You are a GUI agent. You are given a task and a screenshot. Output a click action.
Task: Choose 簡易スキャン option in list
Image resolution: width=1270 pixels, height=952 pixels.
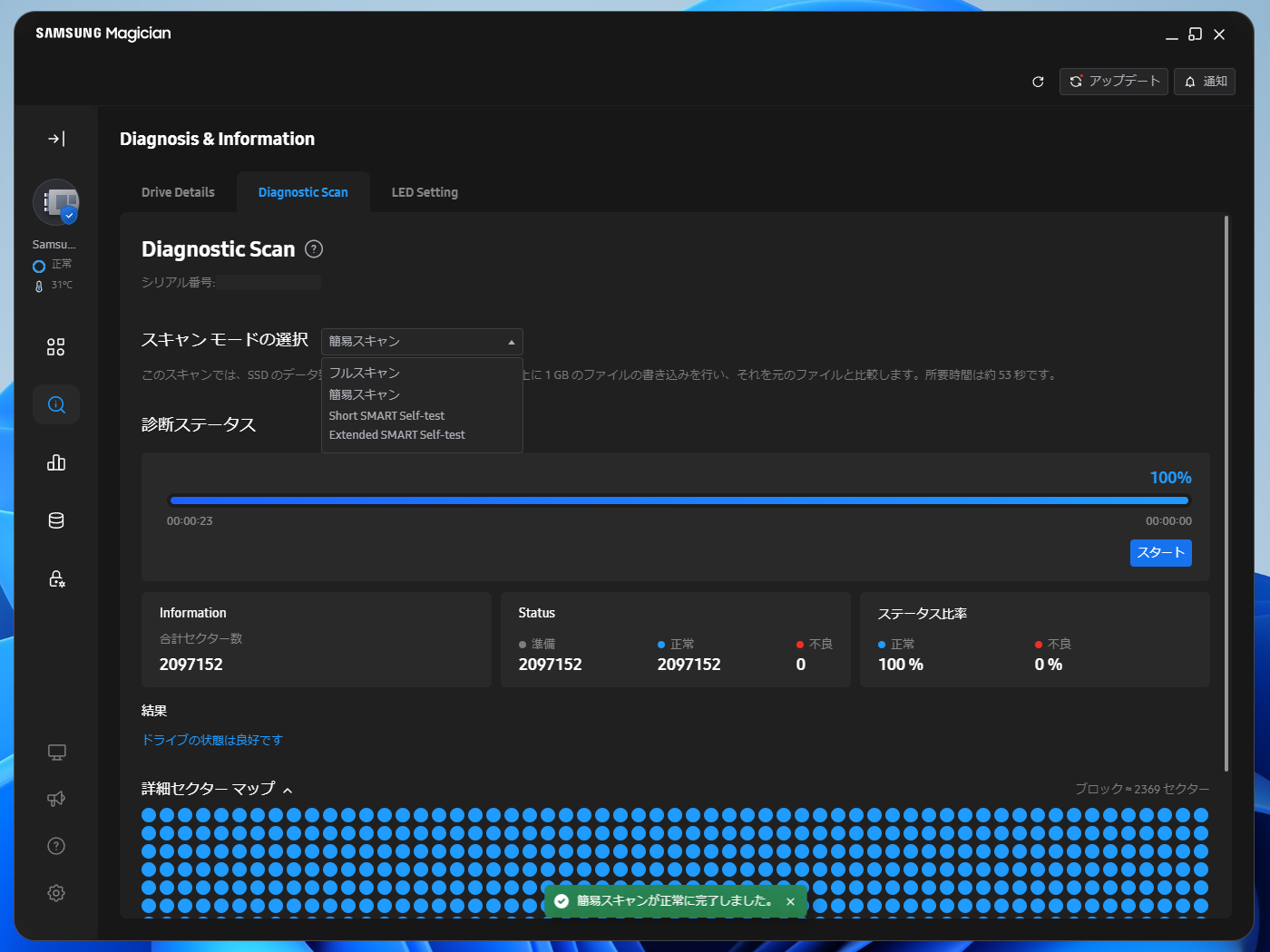[x=422, y=394]
